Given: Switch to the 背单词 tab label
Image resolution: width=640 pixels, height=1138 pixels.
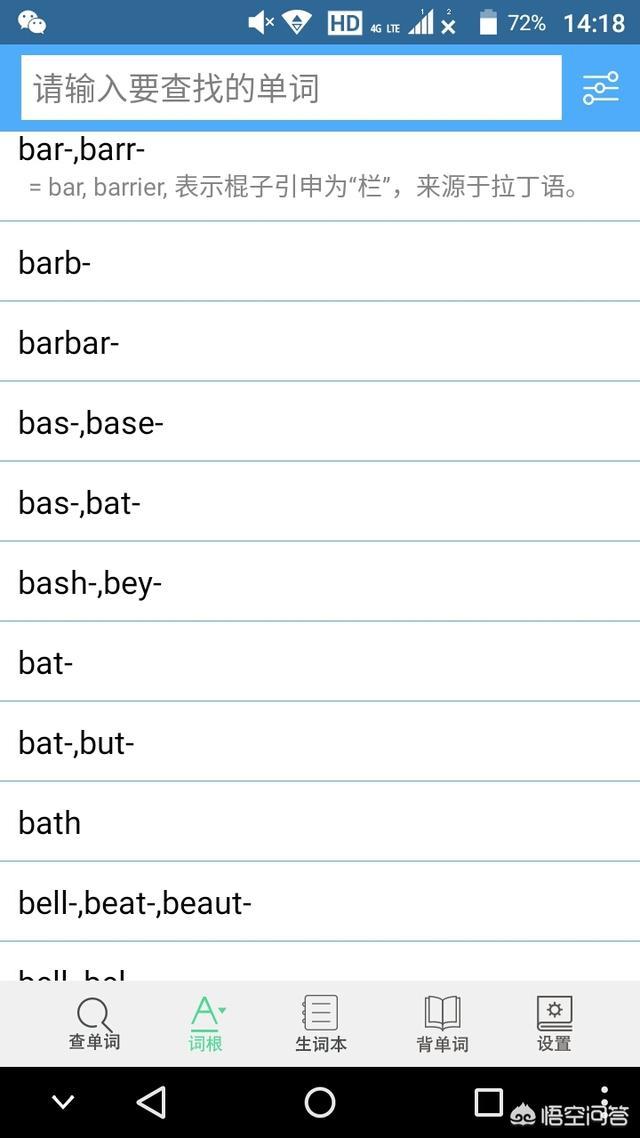Looking at the screenshot, I should coord(442,1043).
